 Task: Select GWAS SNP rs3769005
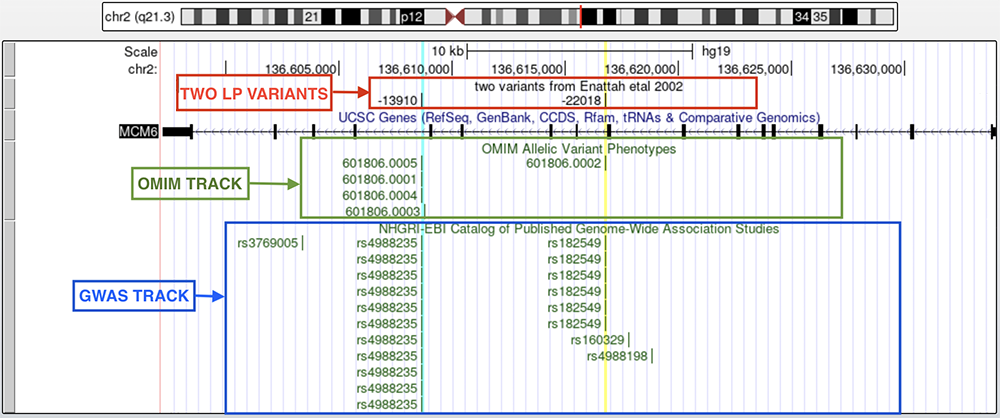click(x=268, y=243)
